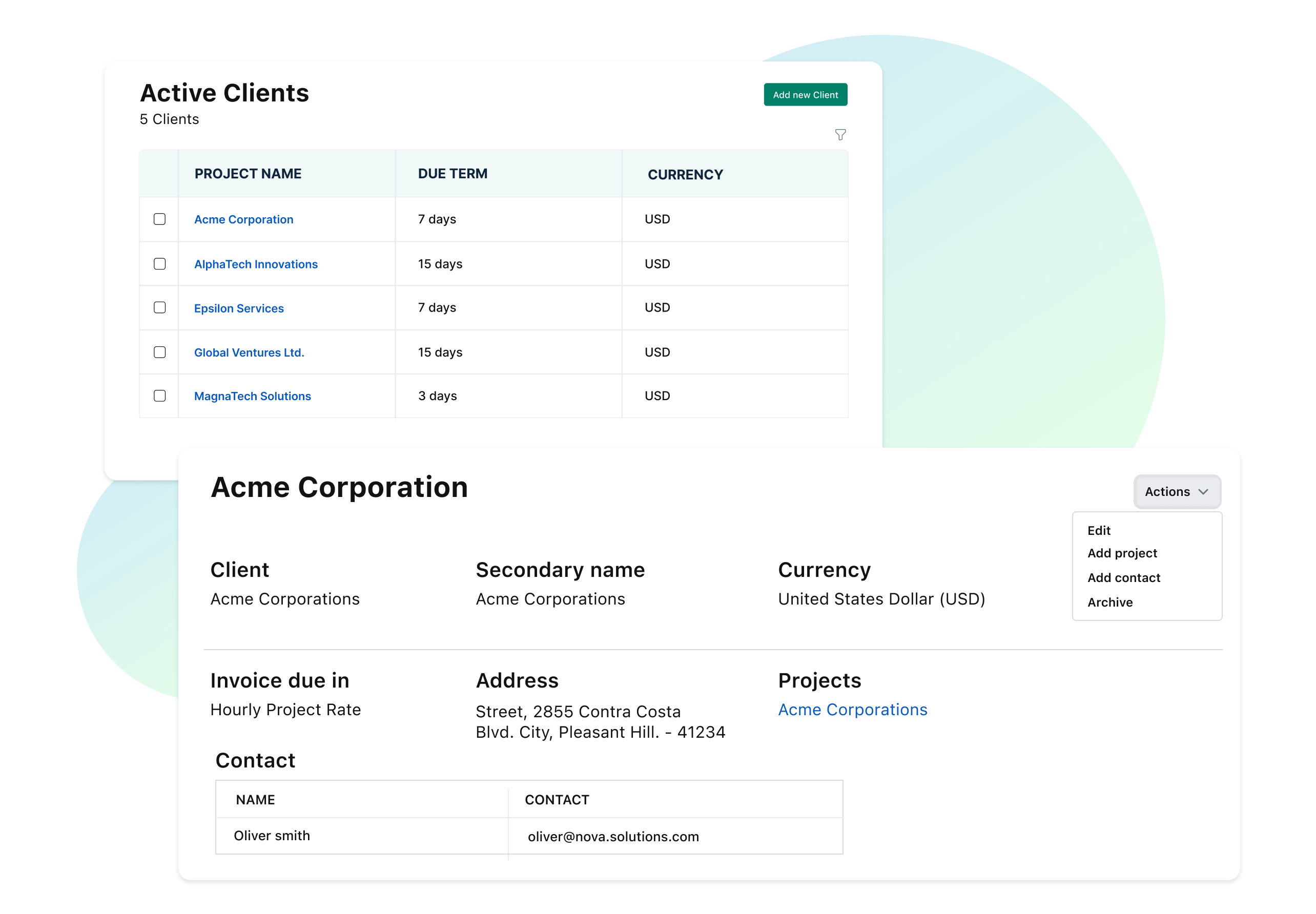Choose Add project from the Actions menu
The width and height of the screenshot is (1316, 914).
(1121, 553)
